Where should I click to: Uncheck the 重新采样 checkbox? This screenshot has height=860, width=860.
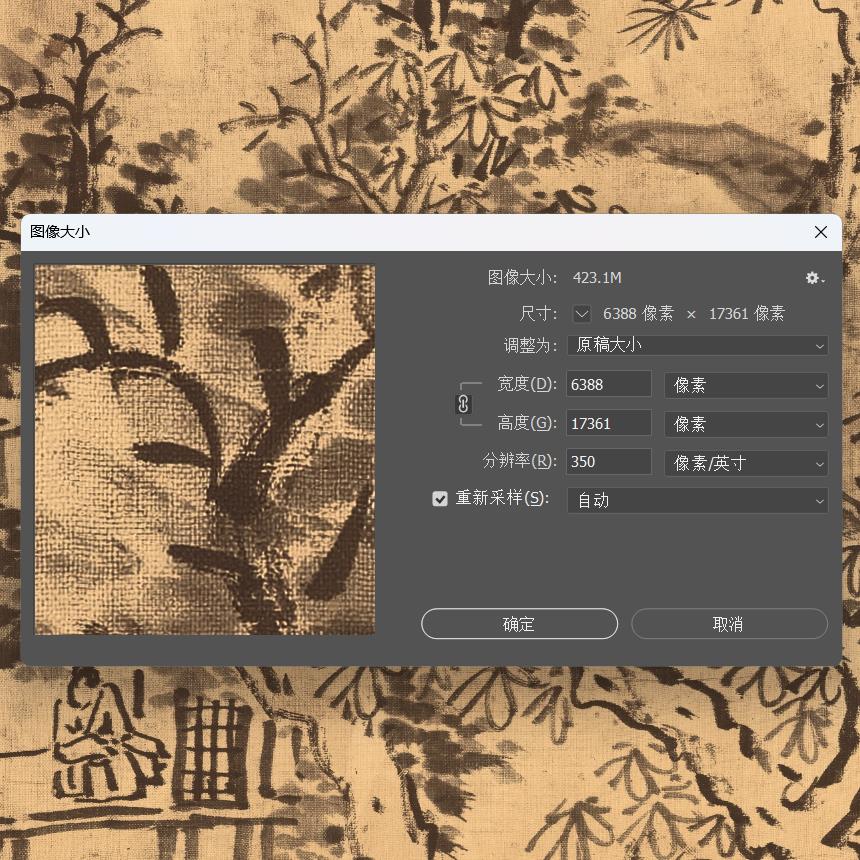[440, 499]
